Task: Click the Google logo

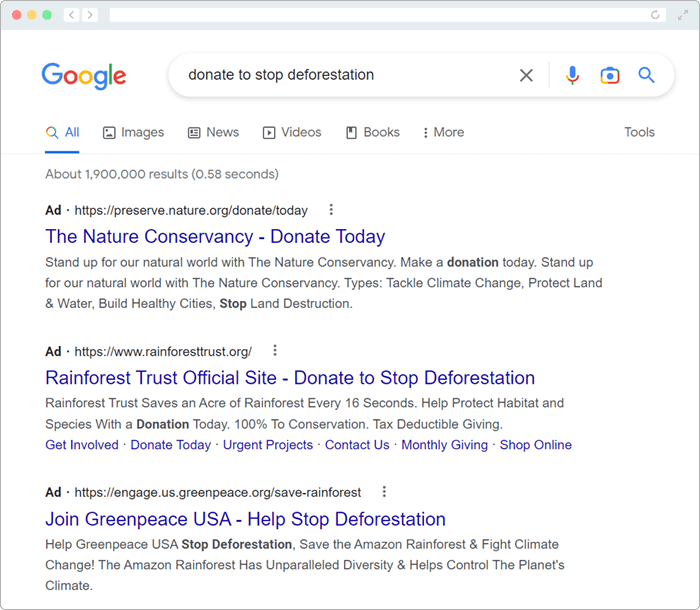Action: point(84,75)
